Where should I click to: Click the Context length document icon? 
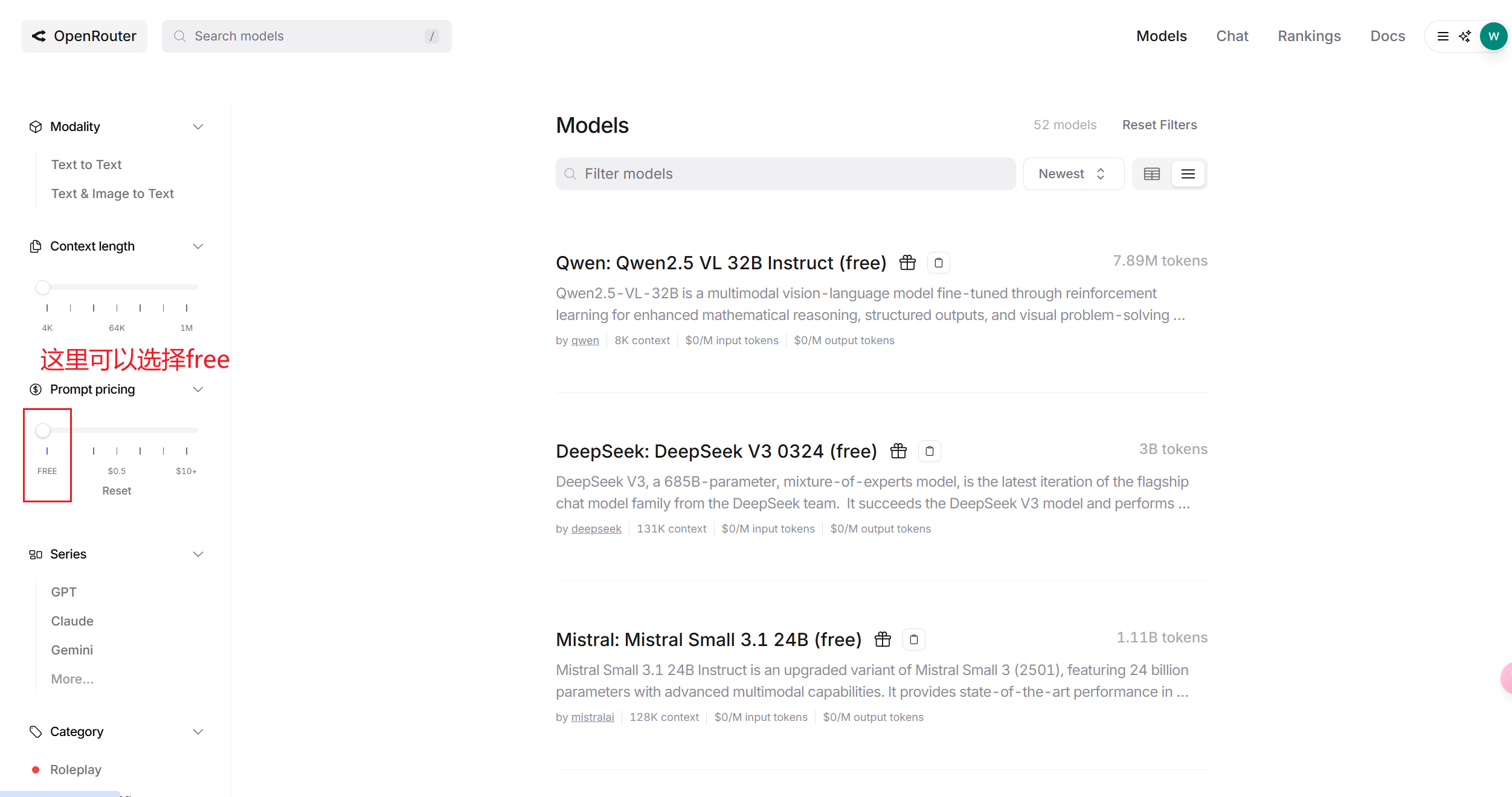pos(36,246)
